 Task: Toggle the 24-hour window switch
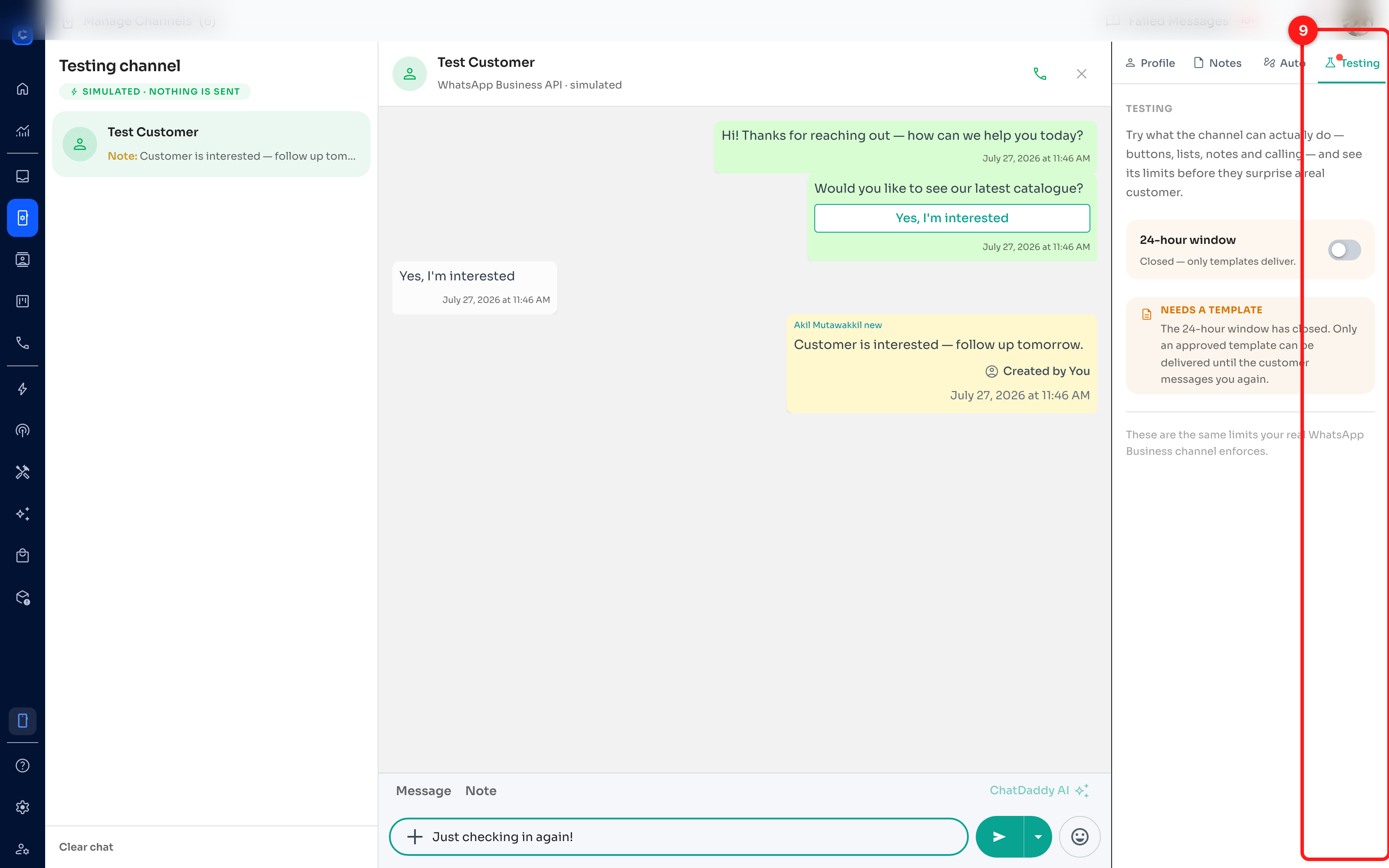point(1344,250)
